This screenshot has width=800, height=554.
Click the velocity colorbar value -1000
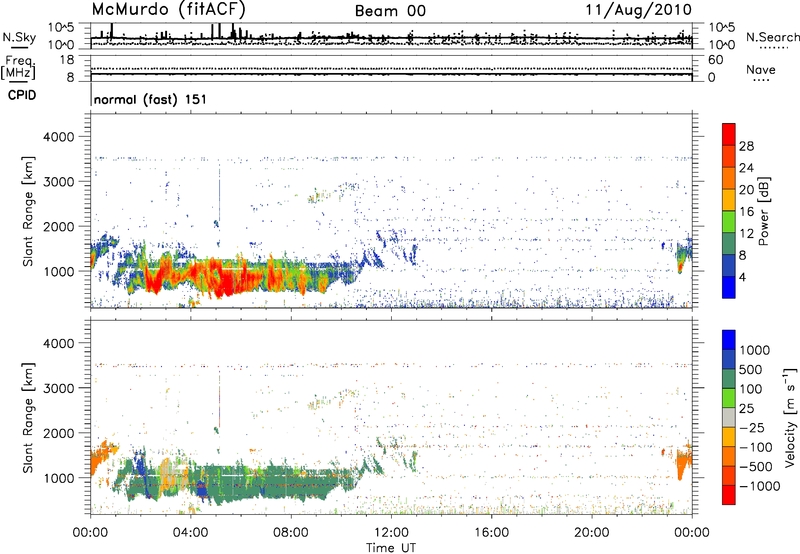pos(760,486)
